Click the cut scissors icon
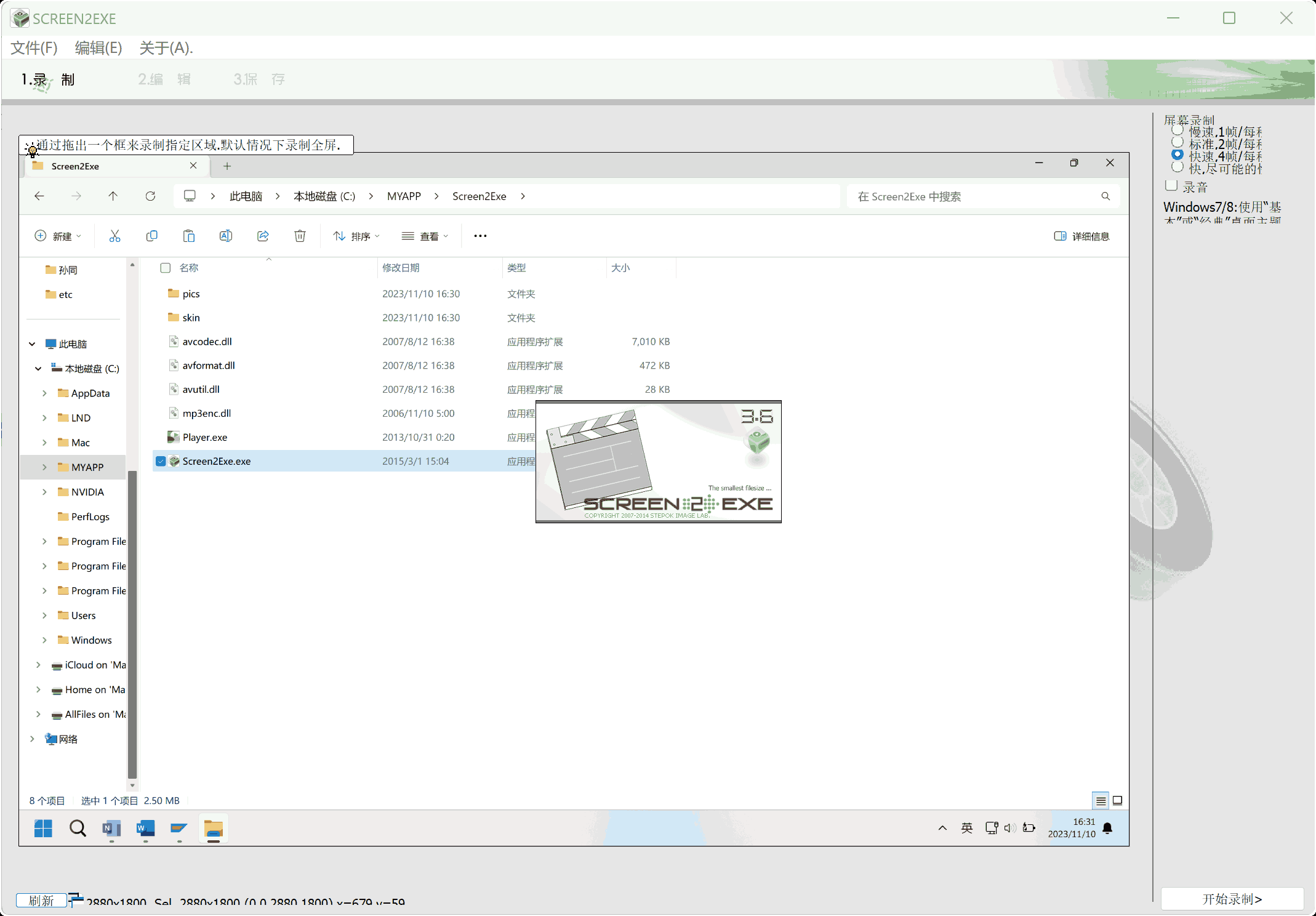Screen dimensions: 1316x916 (x=114, y=236)
